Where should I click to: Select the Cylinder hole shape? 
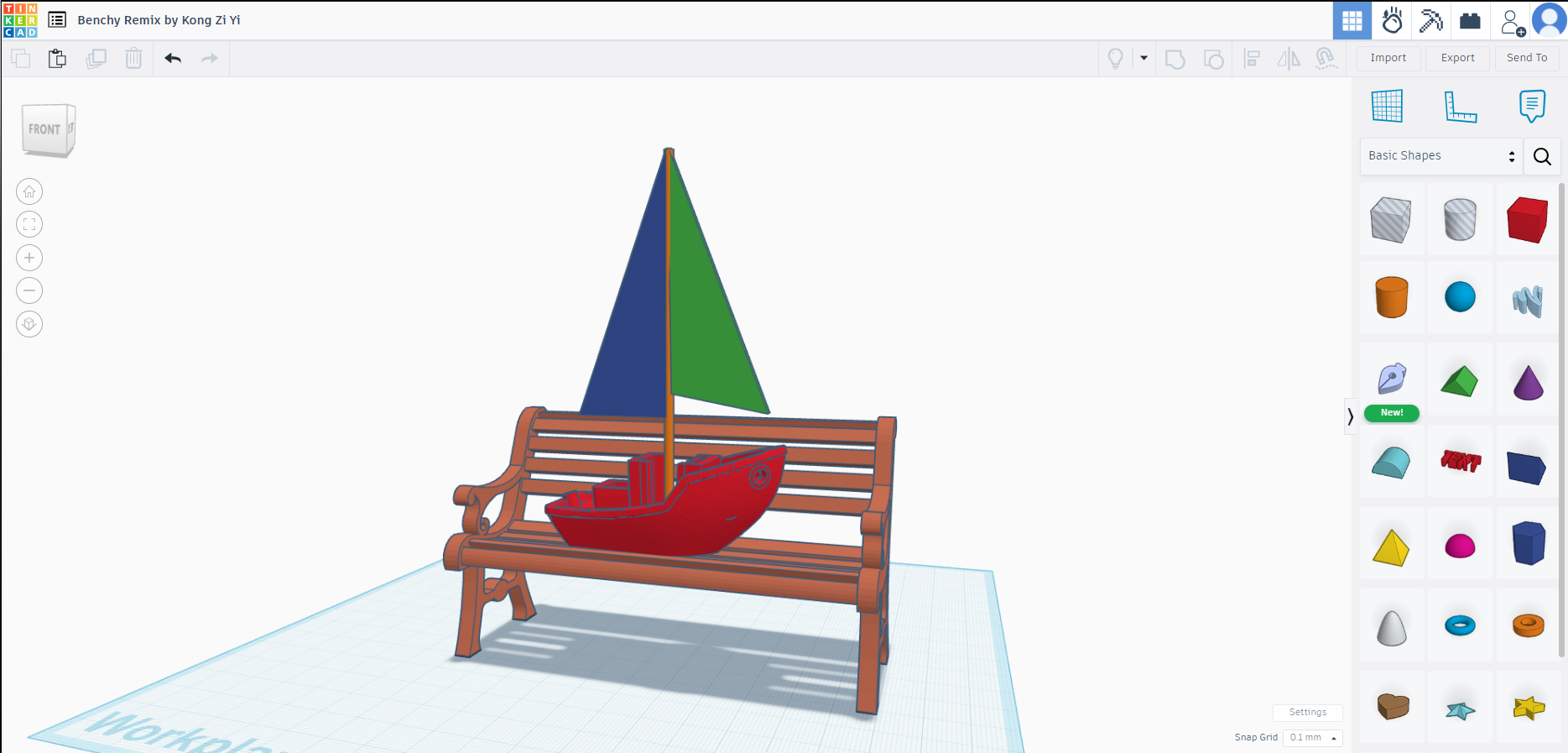pos(1460,220)
